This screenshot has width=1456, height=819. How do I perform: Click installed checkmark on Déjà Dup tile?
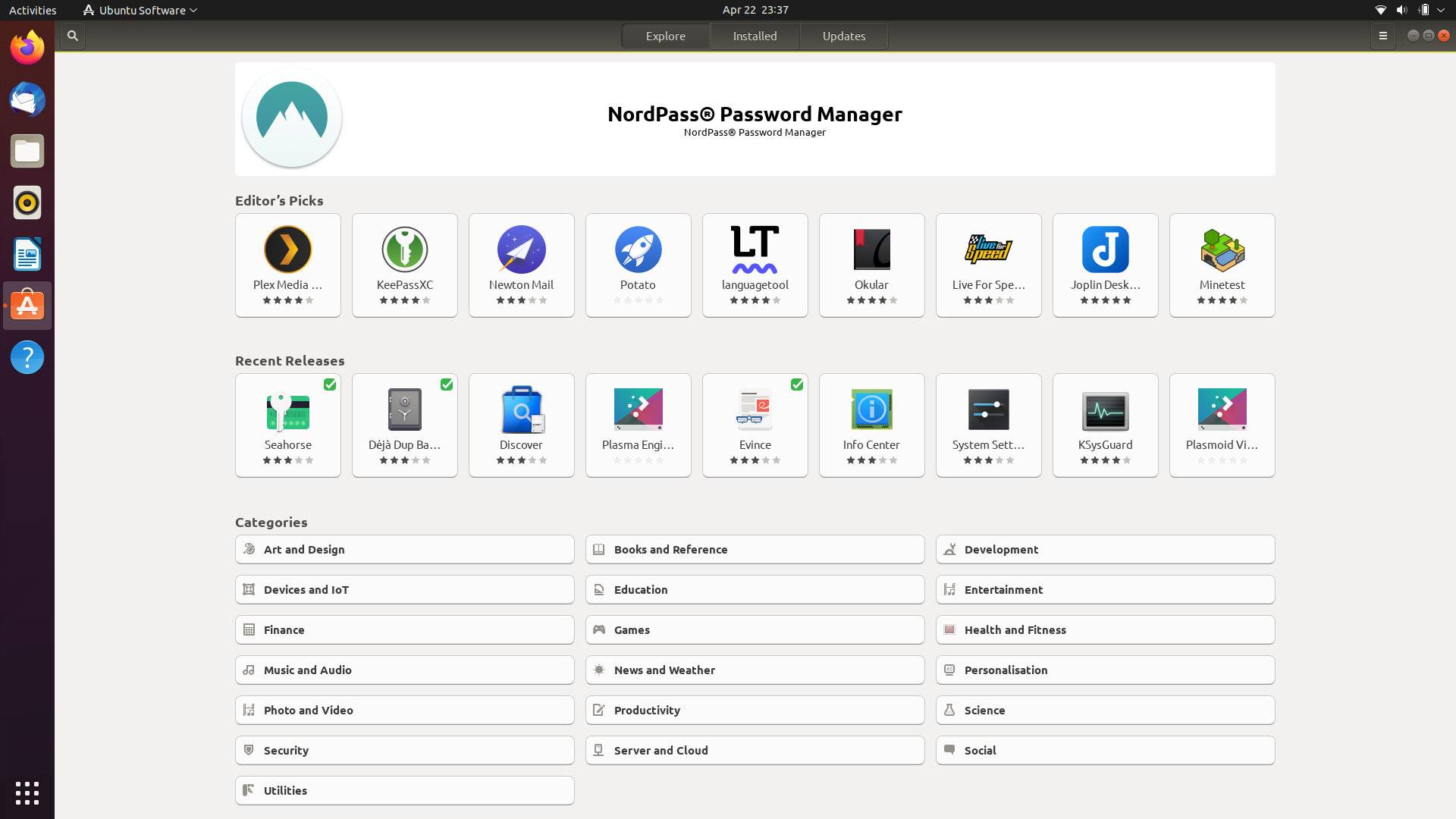point(447,384)
